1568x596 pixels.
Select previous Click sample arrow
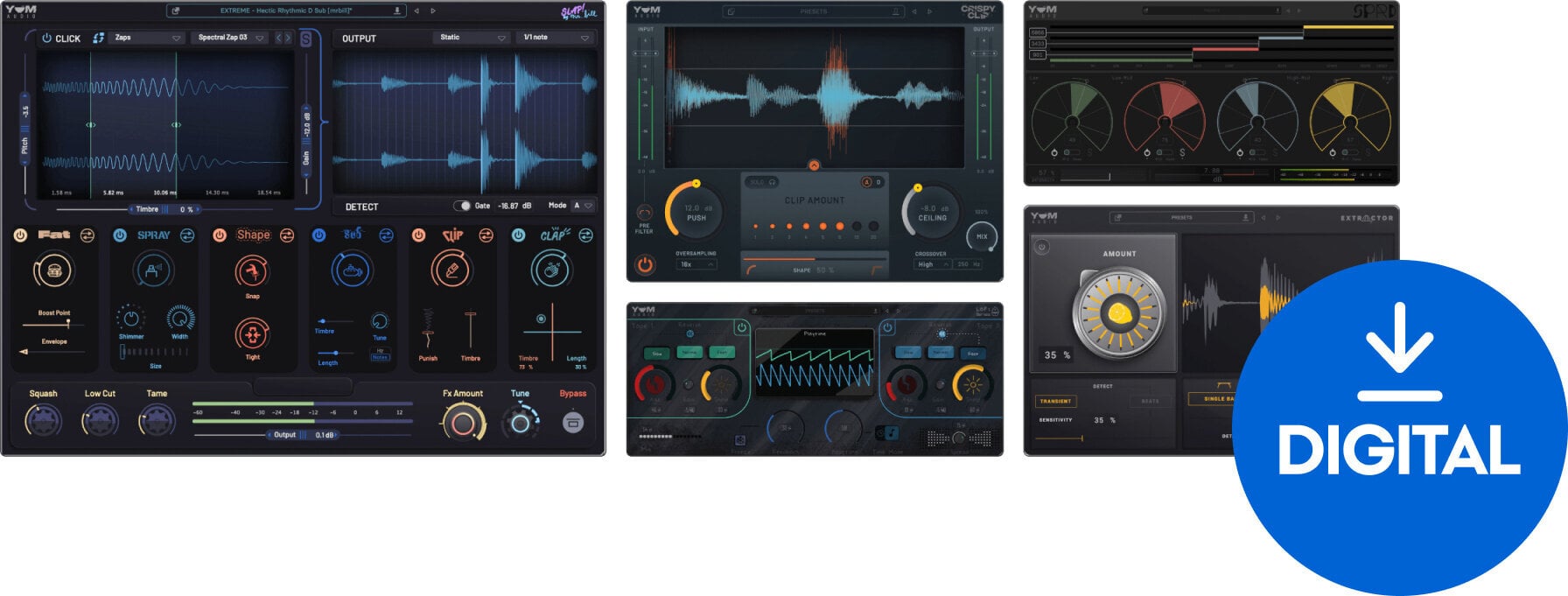pos(279,38)
